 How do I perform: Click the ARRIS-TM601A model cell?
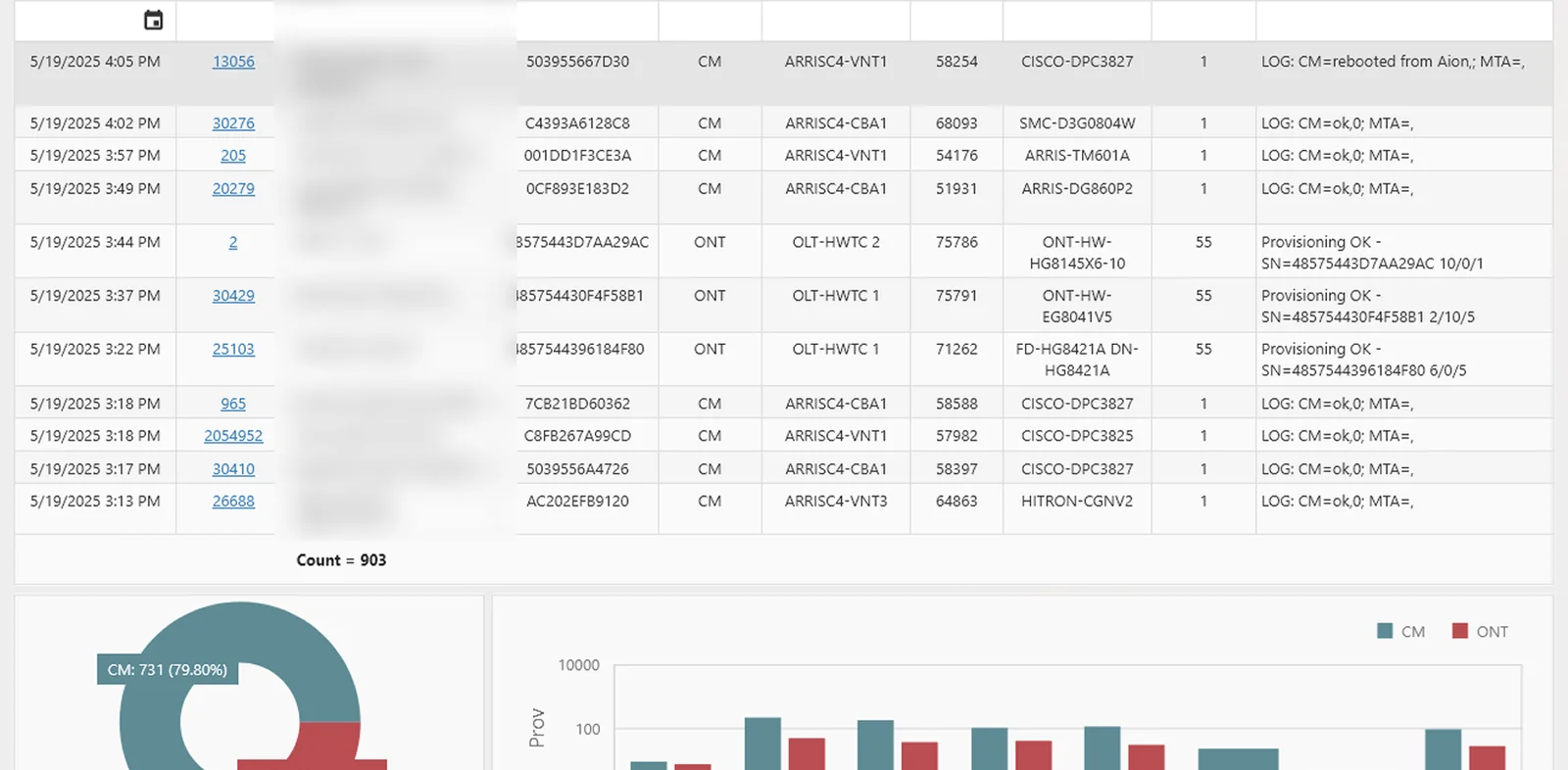tap(1077, 156)
